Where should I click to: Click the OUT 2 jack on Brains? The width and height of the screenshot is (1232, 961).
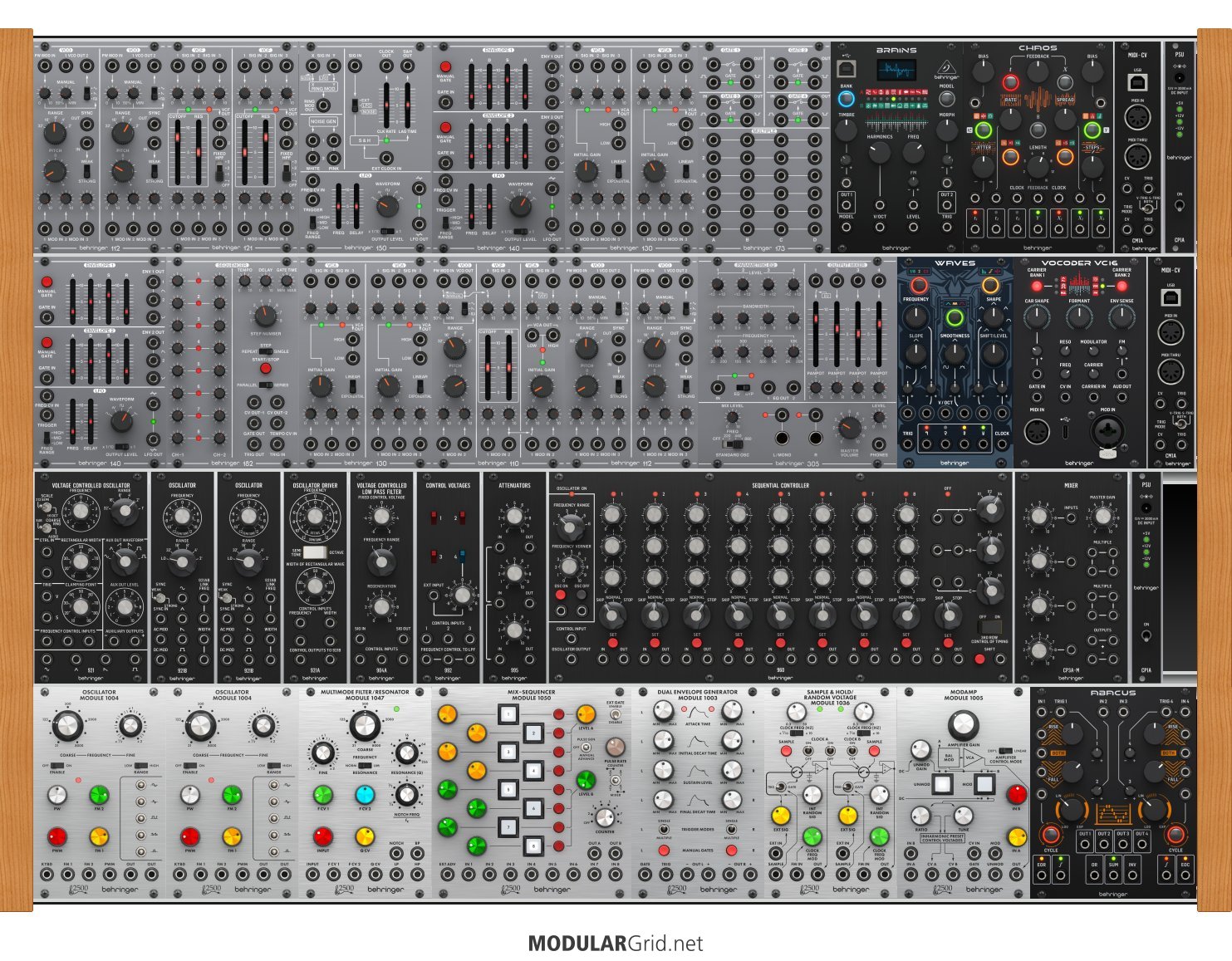coord(946,203)
